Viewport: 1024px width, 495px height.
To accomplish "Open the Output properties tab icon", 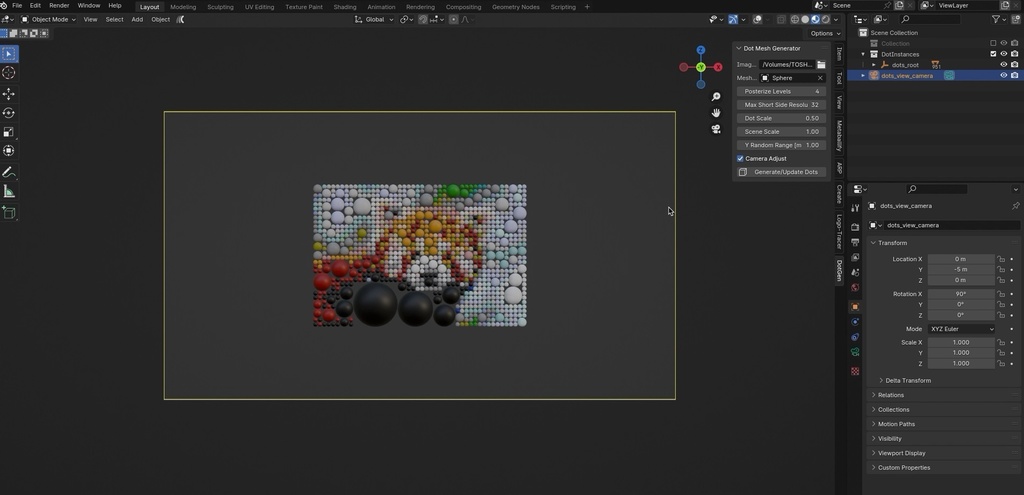I will pyautogui.click(x=855, y=242).
